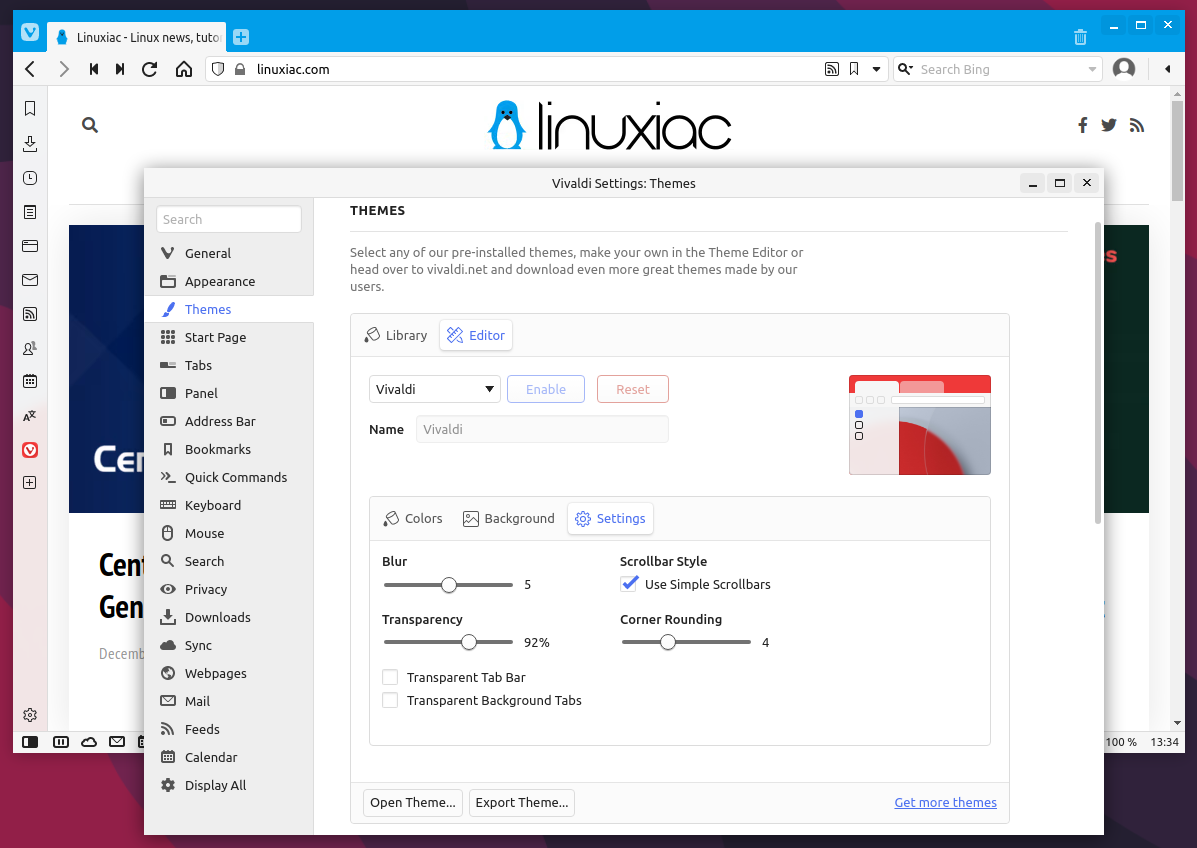Open the Translate panel in the side bar
Viewport: 1197px width, 848px height.
pos(30,416)
